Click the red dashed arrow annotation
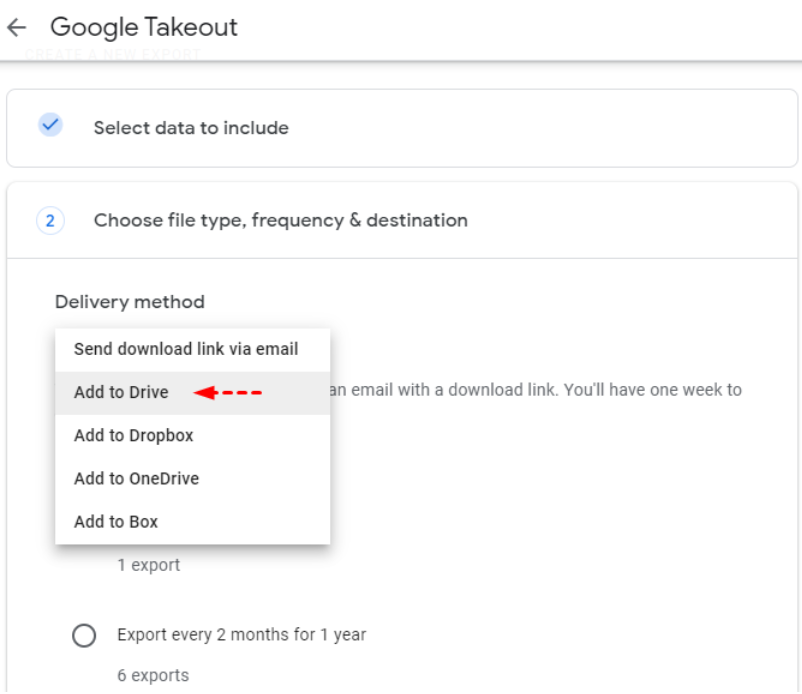802x694 pixels. click(x=228, y=393)
